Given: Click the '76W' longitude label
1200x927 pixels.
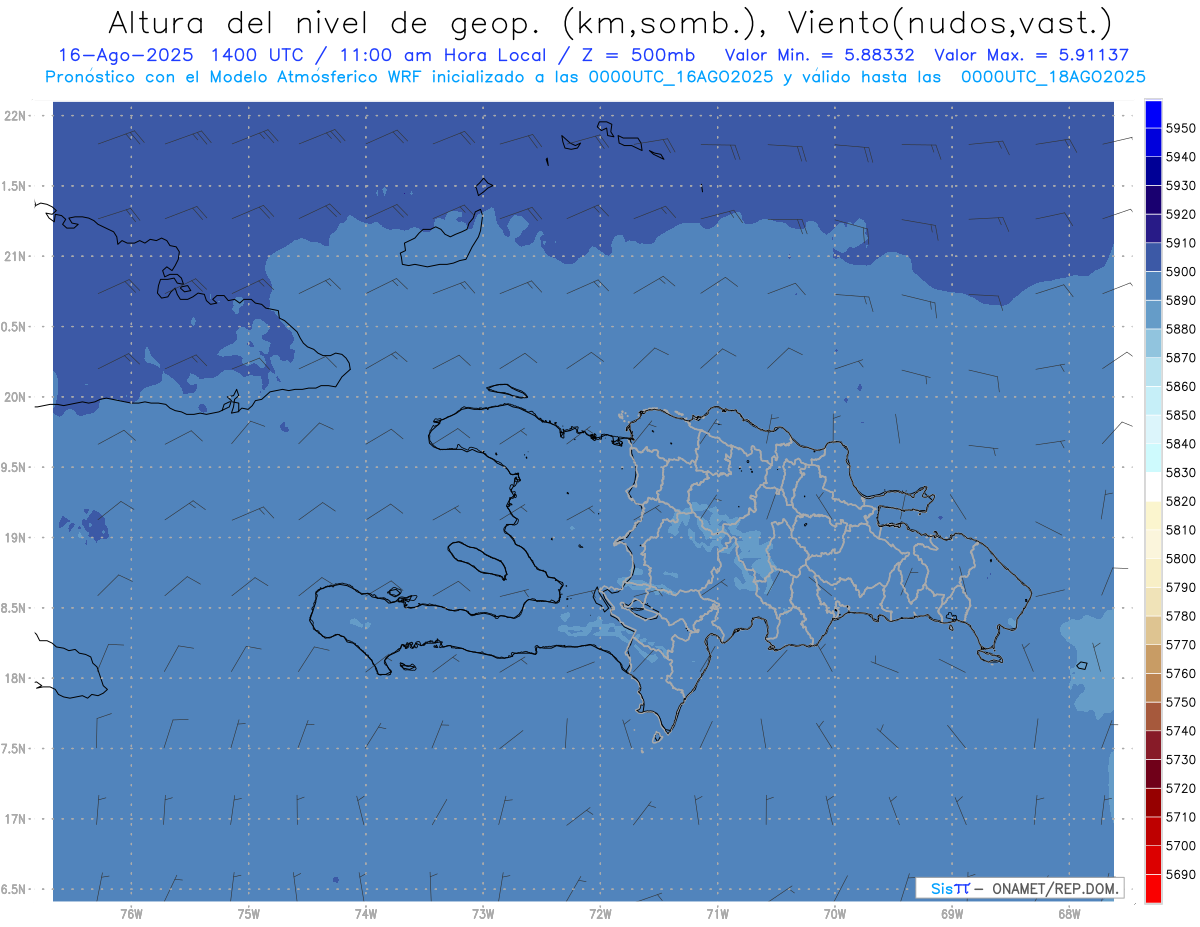Looking at the screenshot, I should pyautogui.click(x=131, y=914).
